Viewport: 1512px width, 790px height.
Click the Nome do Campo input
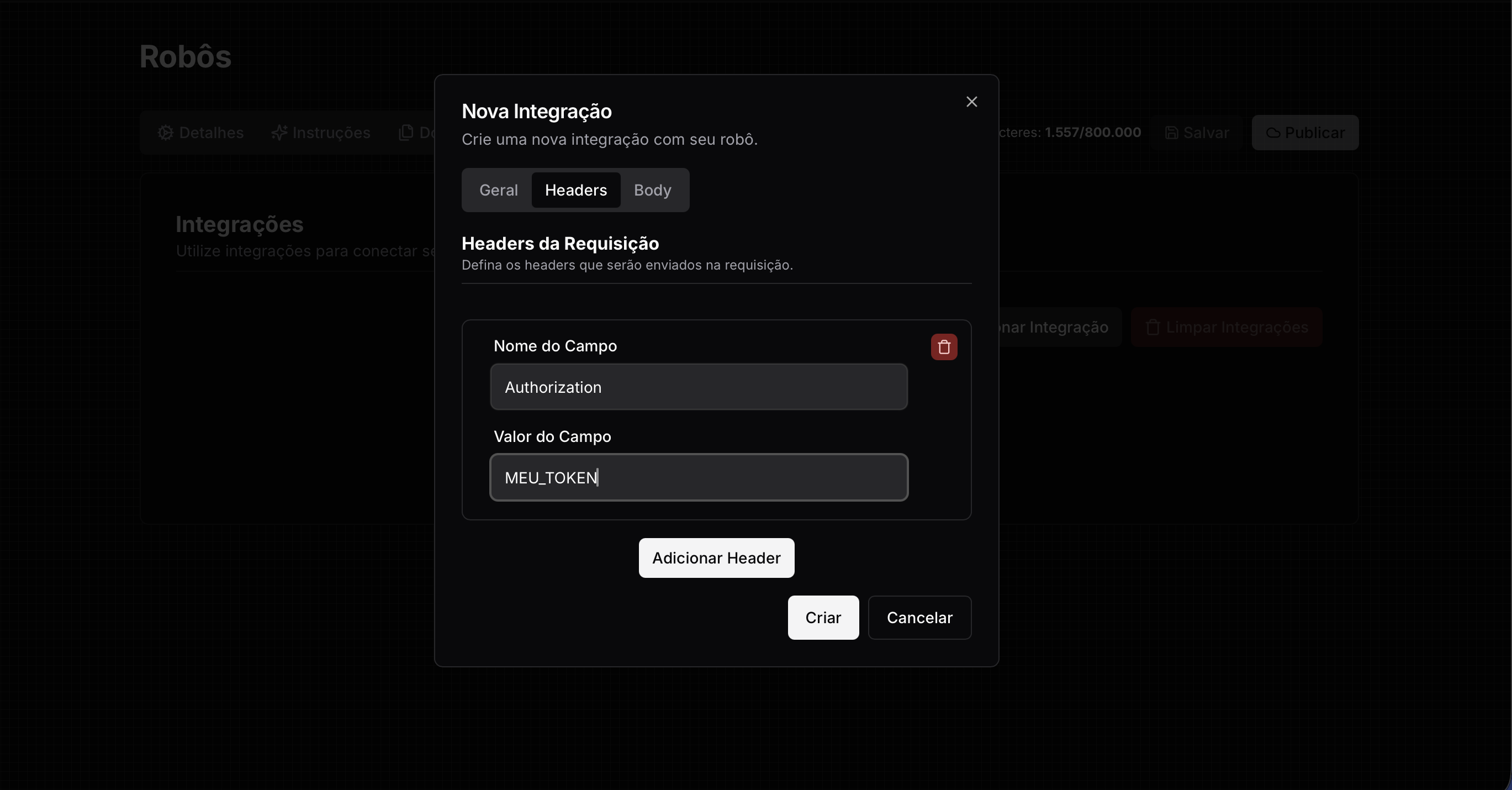(699, 387)
